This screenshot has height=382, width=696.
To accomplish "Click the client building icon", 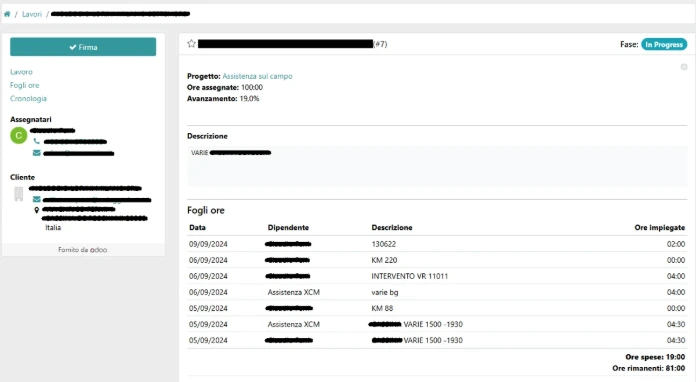I will click(x=19, y=194).
